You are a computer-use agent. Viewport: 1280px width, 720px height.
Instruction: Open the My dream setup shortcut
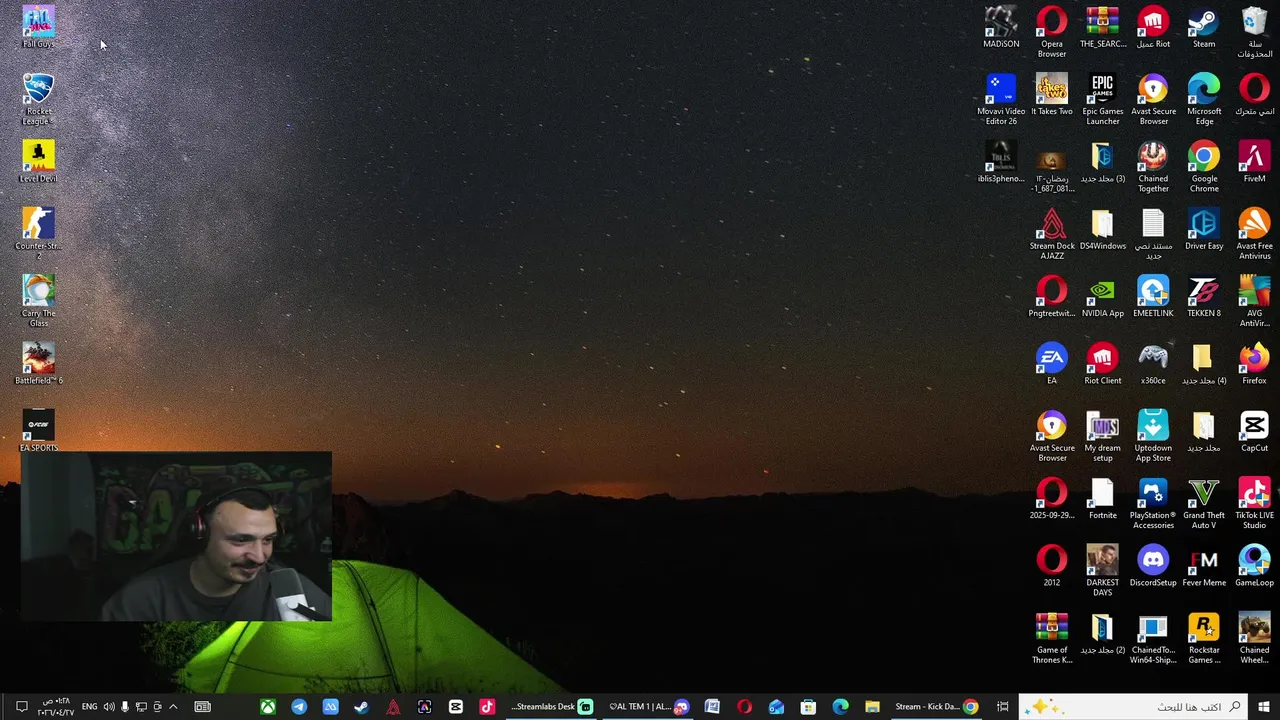click(1103, 436)
